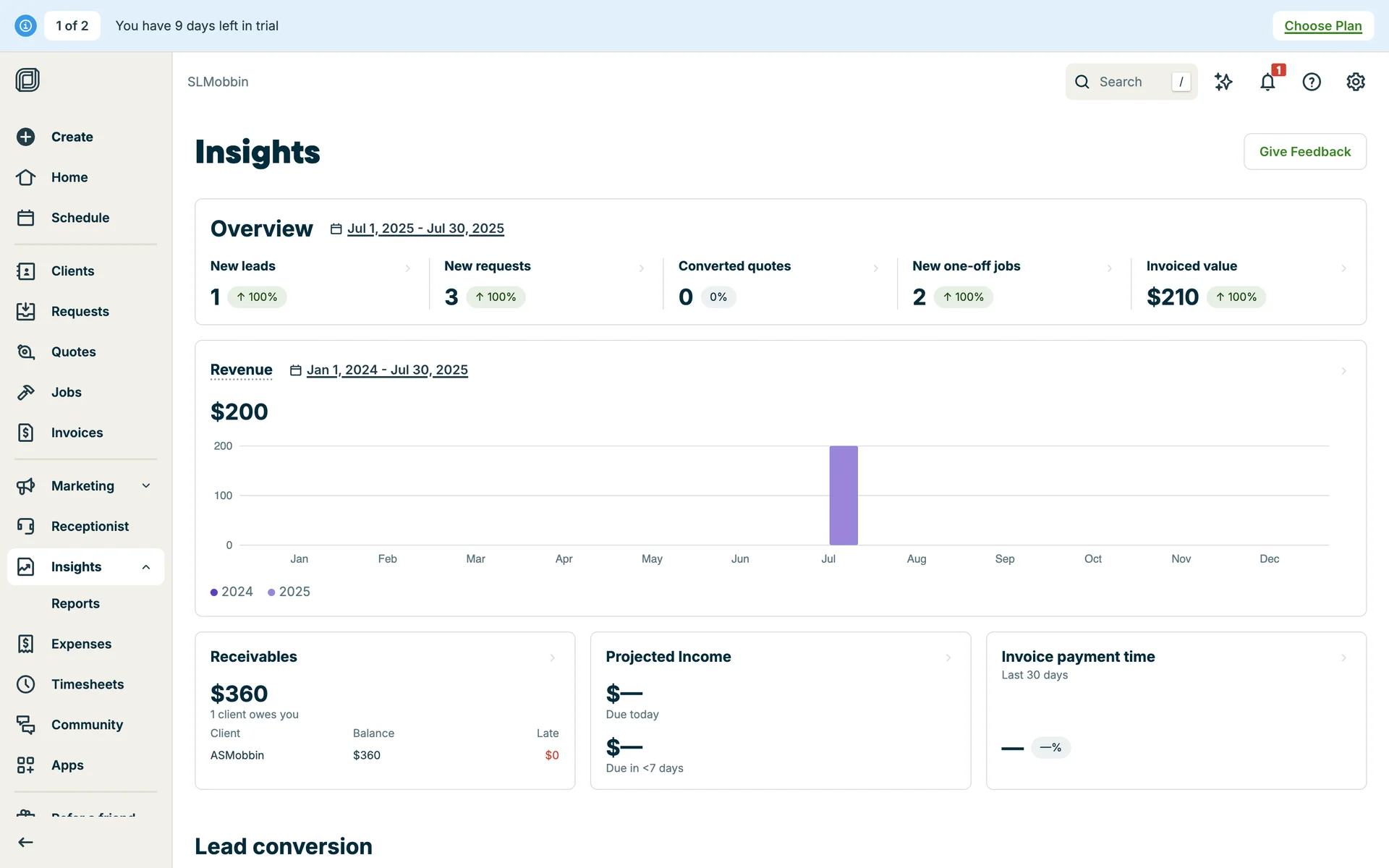Open Timesheets from sidebar
Image resolution: width=1389 pixels, height=868 pixels.
click(x=87, y=684)
